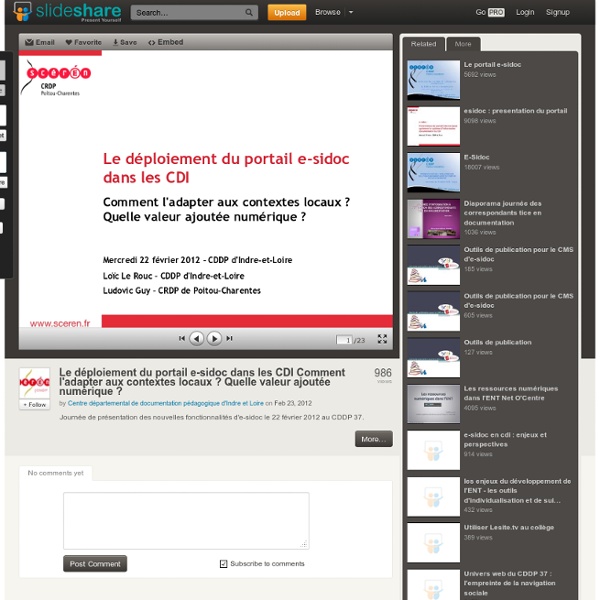This screenshot has width=600, height=600.
Task: Click 'Diaporama journée des correspondants tice' title
Action: [x=502, y=213]
